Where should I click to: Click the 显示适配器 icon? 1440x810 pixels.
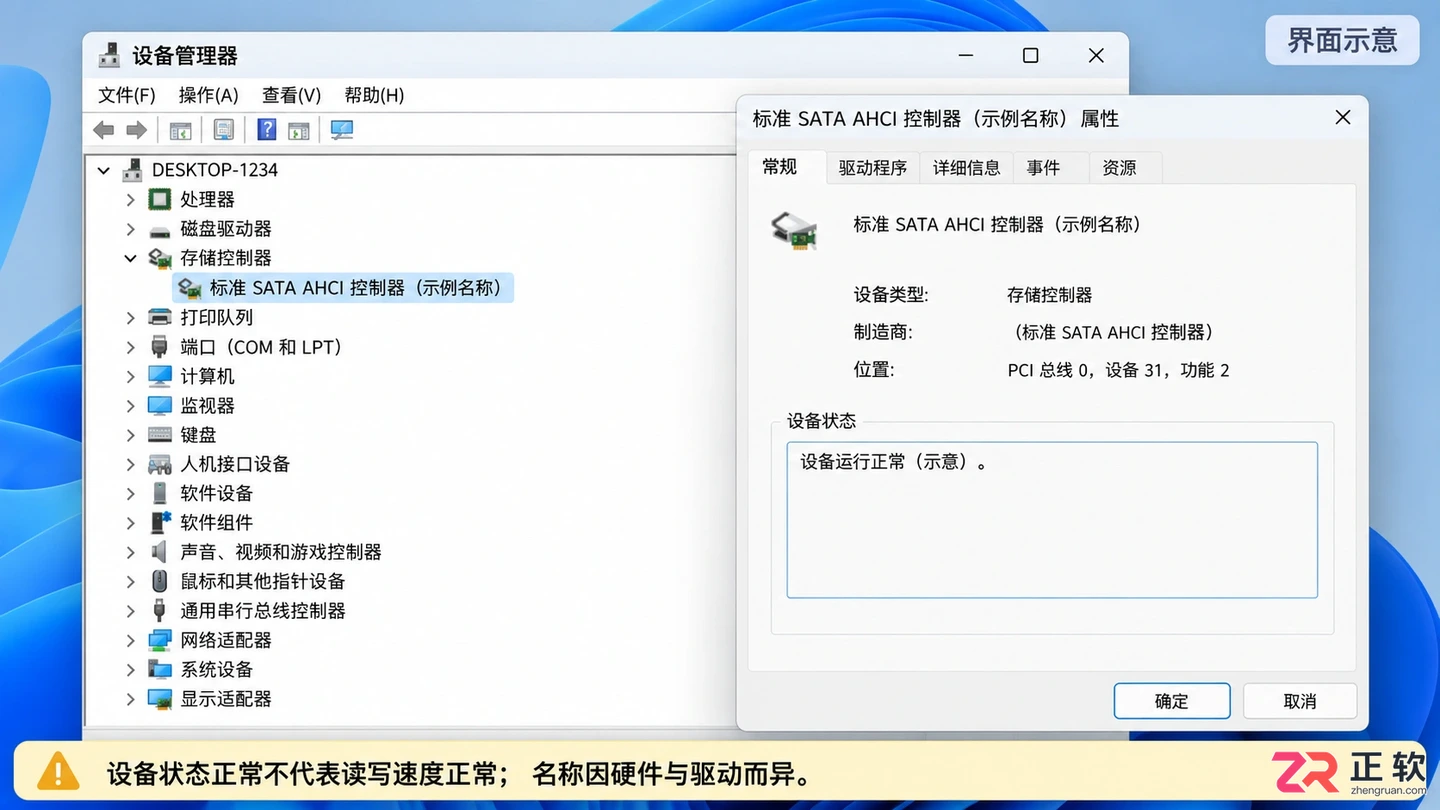pyautogui.click(x=160, y=698)
